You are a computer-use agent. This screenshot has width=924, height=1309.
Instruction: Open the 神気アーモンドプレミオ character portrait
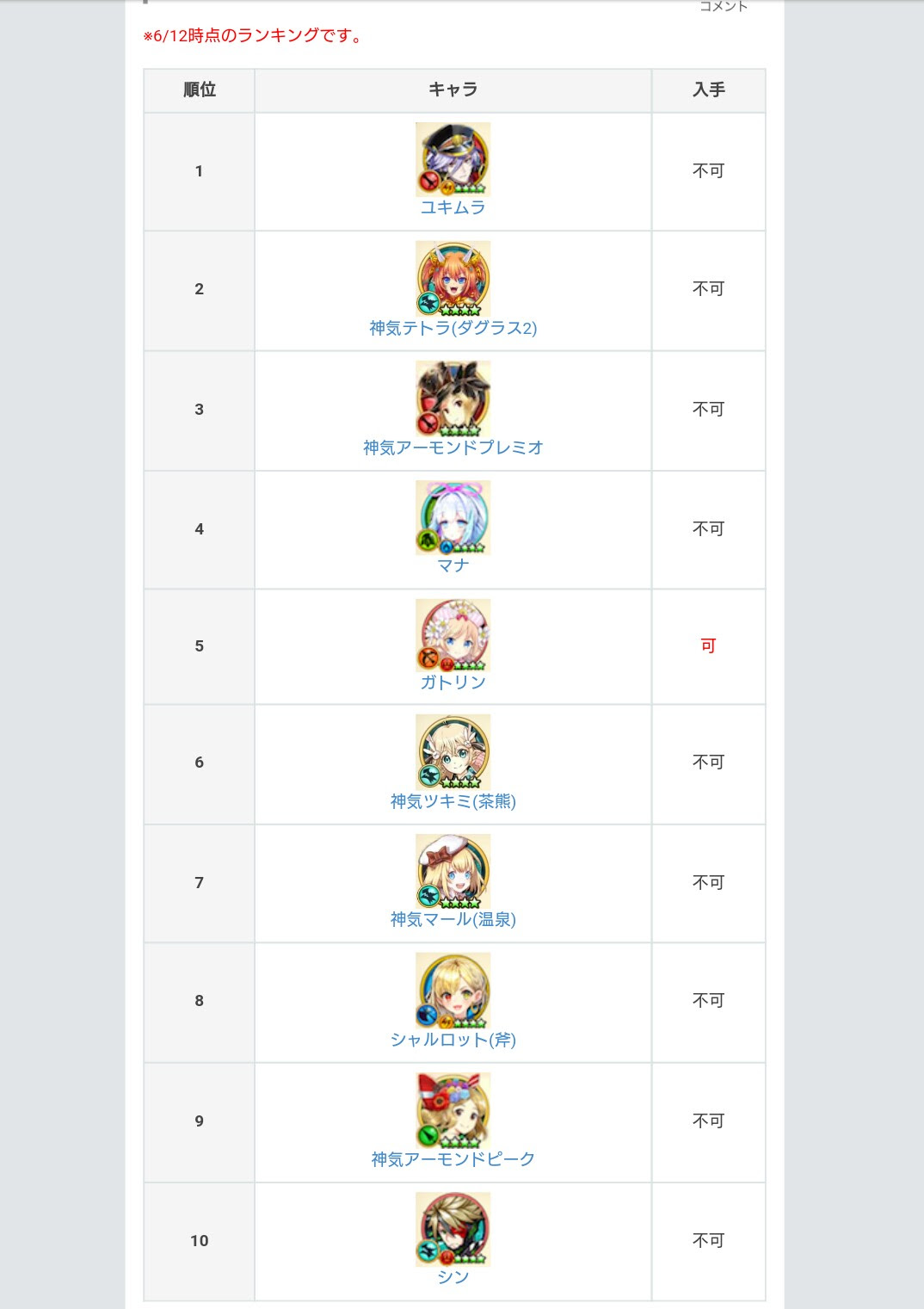click(x=453, y=398)
